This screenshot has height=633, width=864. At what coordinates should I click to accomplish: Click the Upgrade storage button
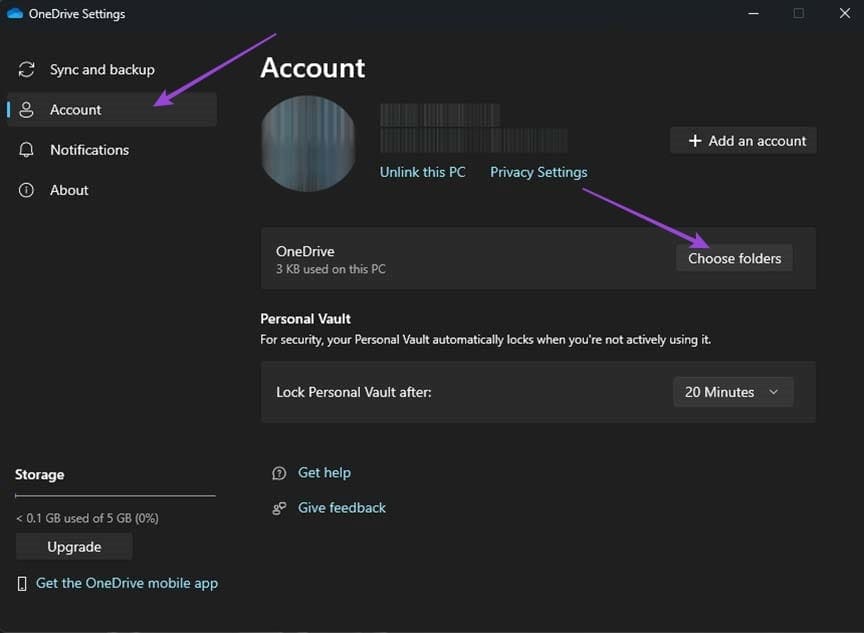74,547
